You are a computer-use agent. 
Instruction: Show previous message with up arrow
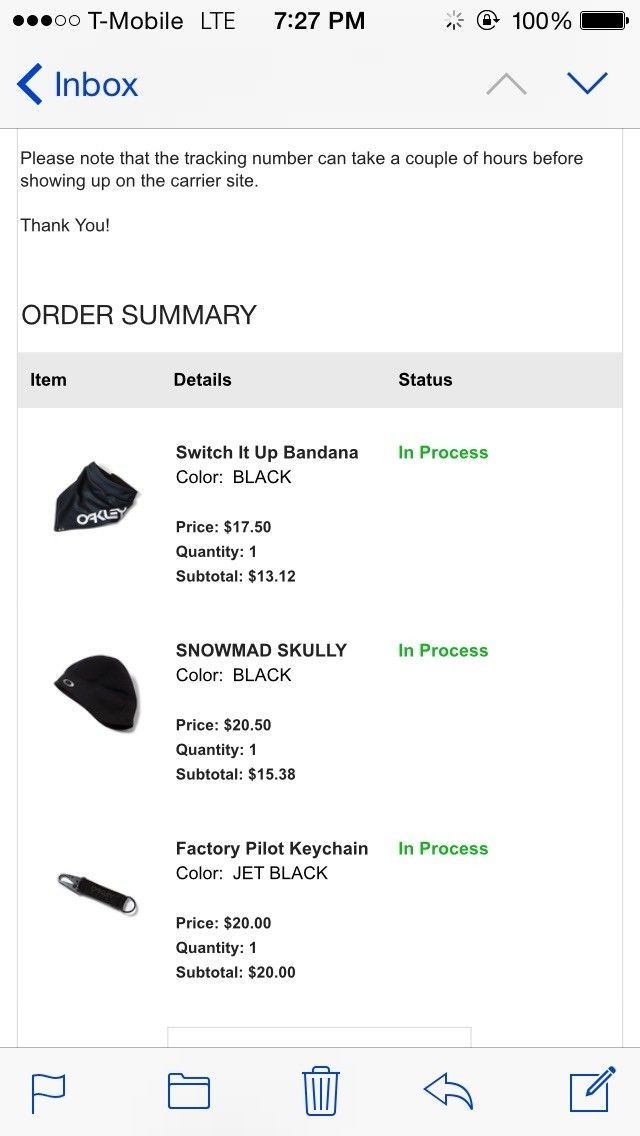tap(506, 85)
